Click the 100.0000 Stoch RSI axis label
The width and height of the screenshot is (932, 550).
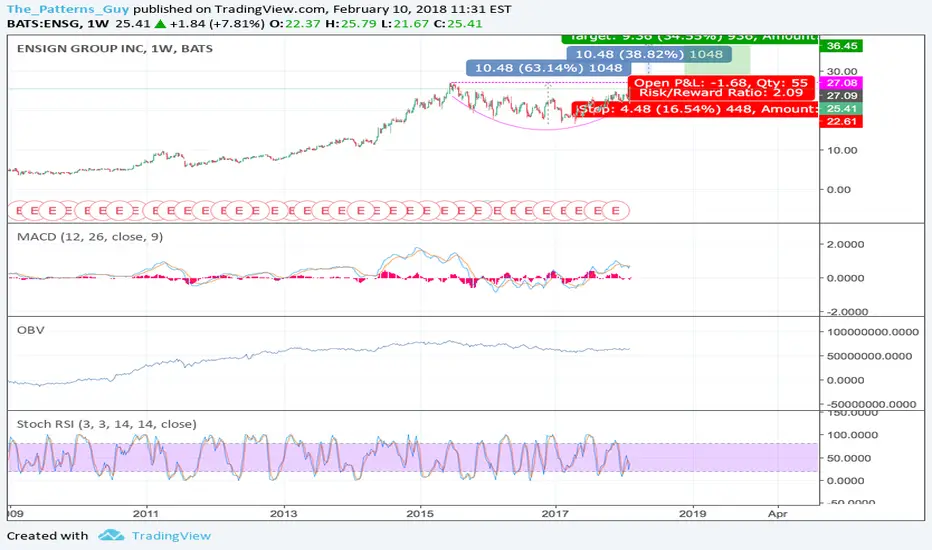tap(852, 435)
